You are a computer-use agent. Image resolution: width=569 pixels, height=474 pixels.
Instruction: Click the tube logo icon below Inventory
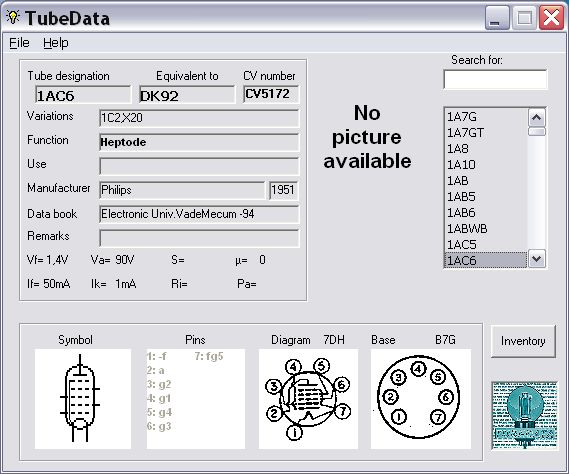tap(524, 415)
